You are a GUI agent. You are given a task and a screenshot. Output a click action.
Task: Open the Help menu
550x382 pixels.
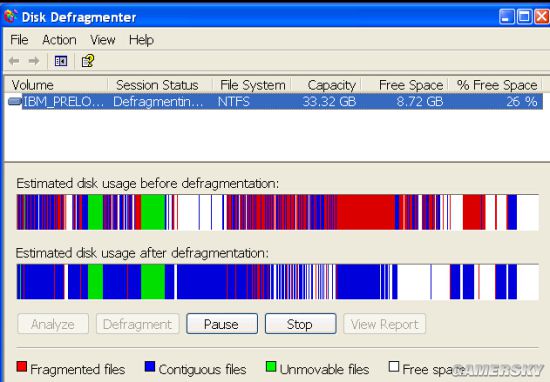pos(141,40)
